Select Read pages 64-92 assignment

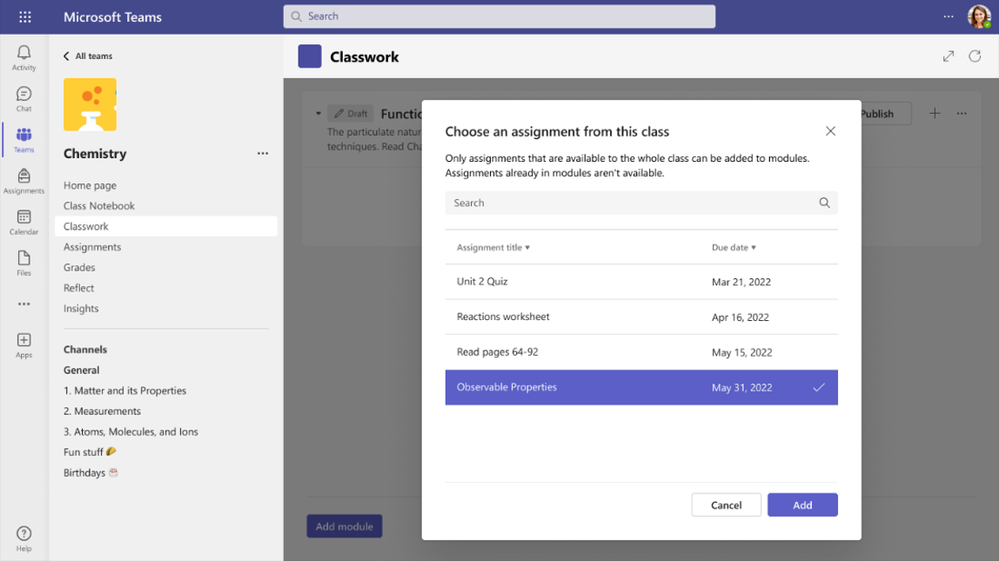pyautogui.click(x=641, y=352)
